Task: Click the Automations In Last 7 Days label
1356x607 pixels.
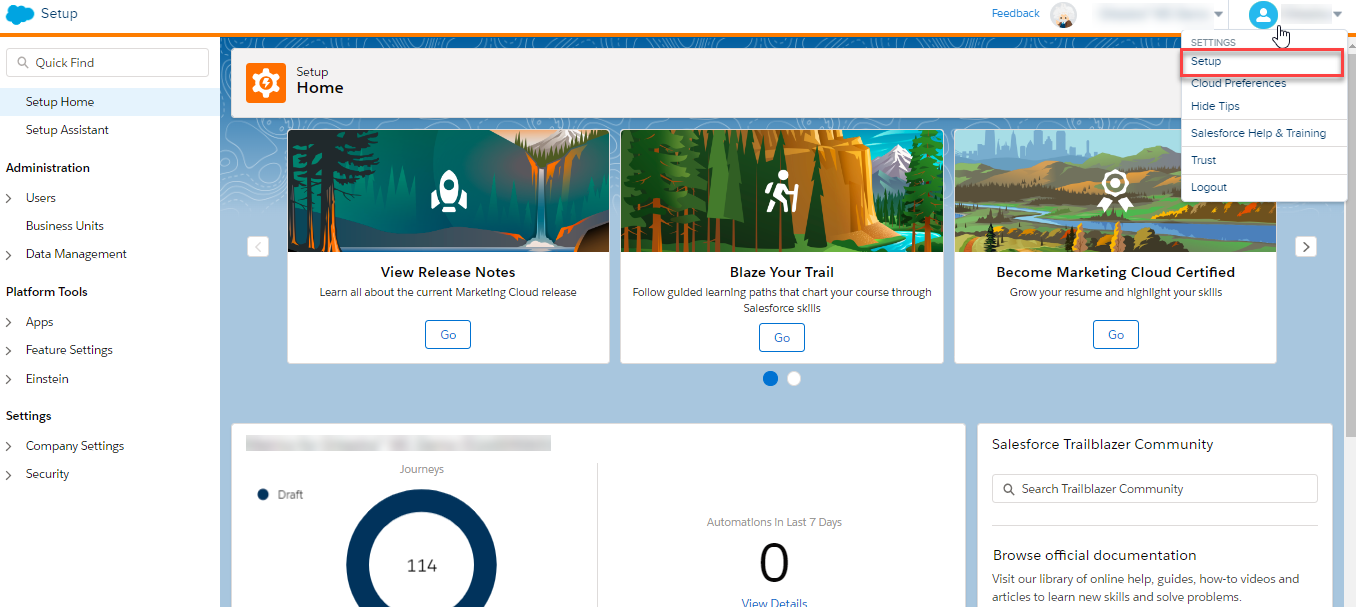Action: pyautogui.click(x=774, y=522)
